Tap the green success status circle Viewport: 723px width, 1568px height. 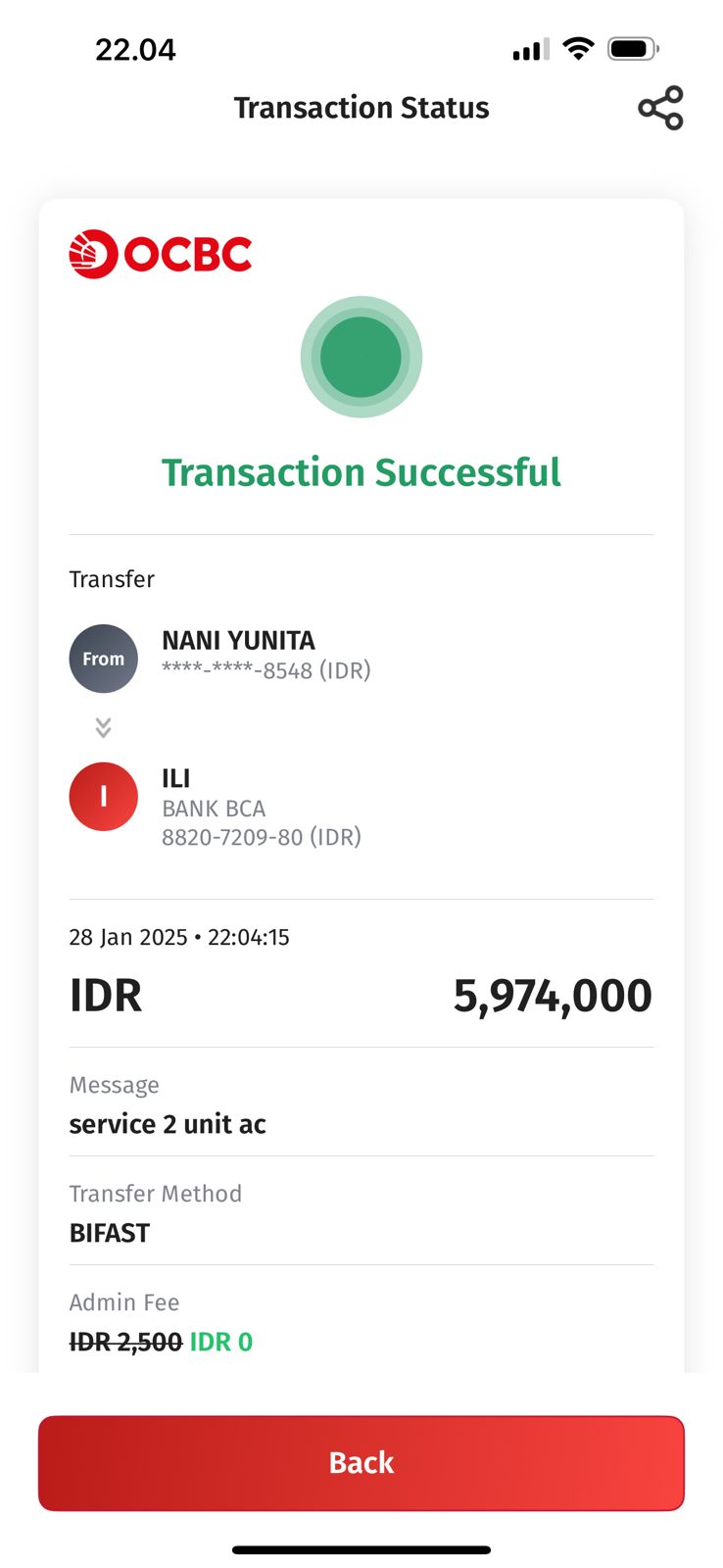(361, 357)
